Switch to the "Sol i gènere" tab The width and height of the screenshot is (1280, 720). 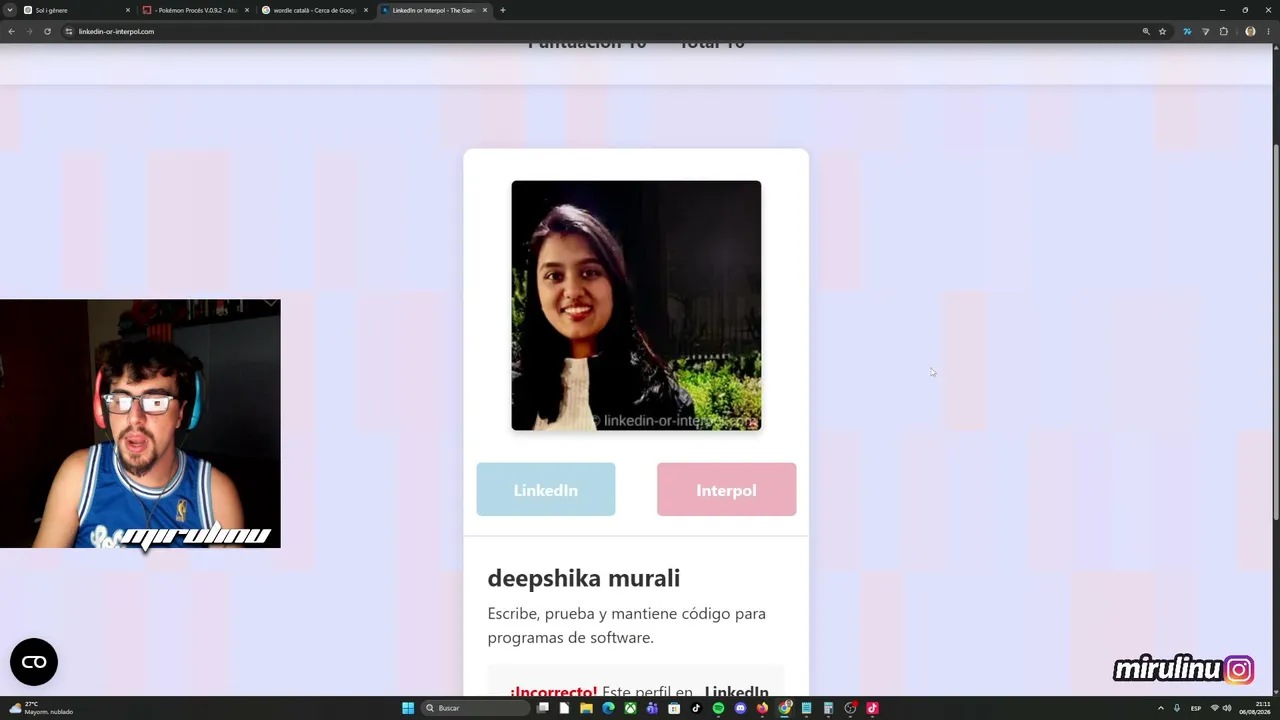pos(76,10)
